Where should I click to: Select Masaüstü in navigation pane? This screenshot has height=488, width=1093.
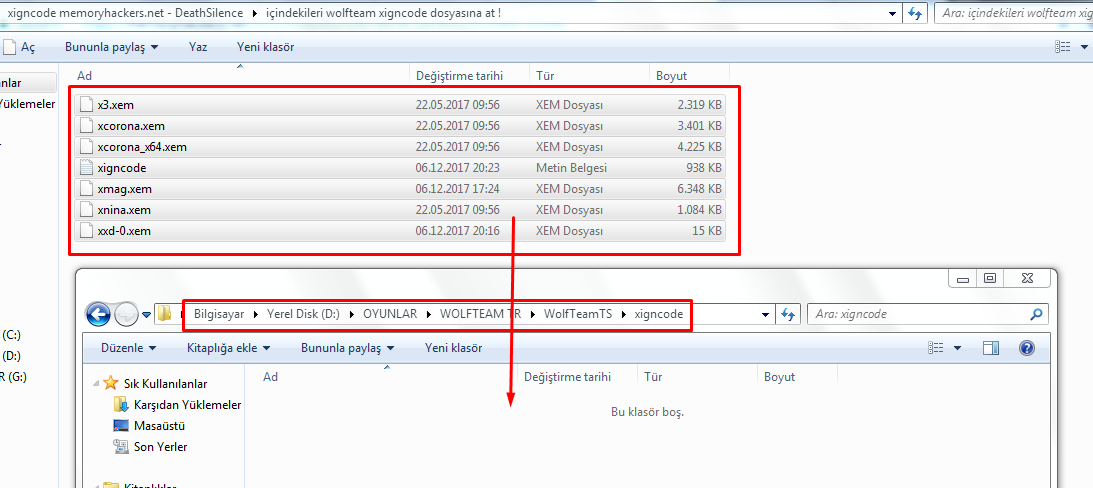point(159,425)
